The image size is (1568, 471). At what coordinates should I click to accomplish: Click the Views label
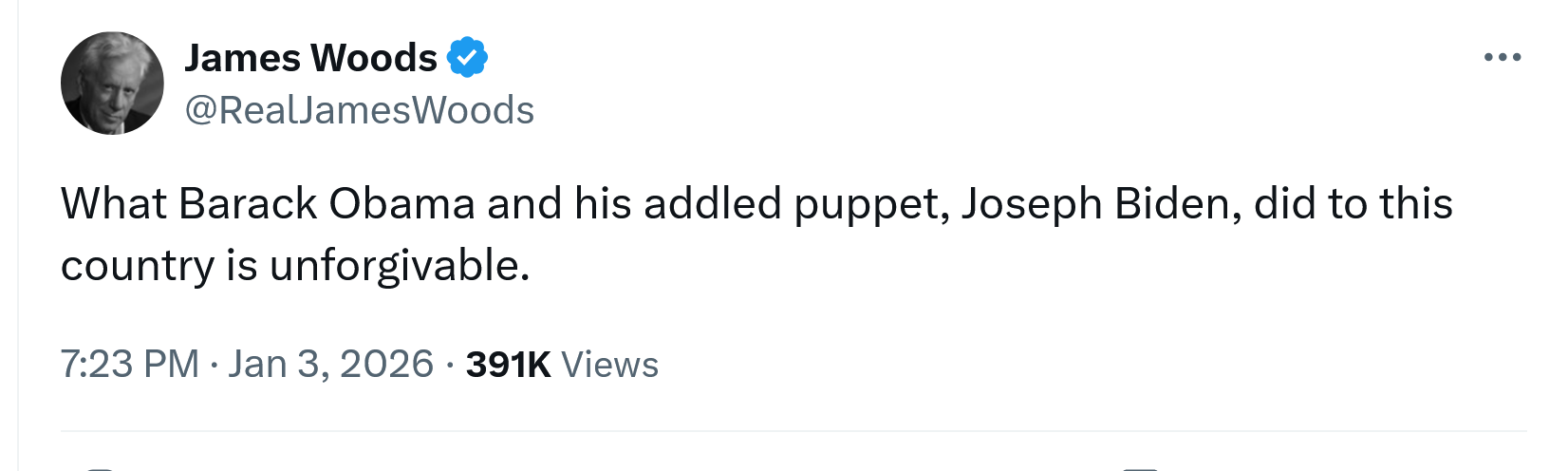point(609,365)
